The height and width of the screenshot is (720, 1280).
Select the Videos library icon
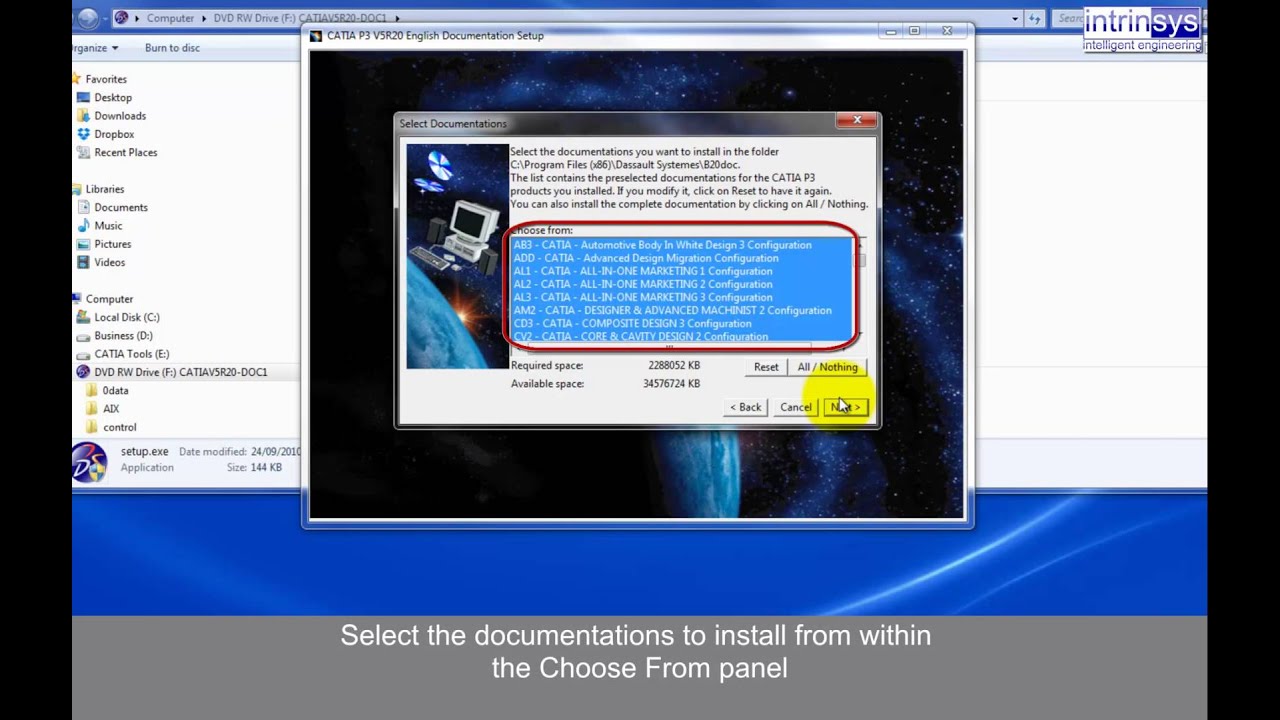(84, 262)
